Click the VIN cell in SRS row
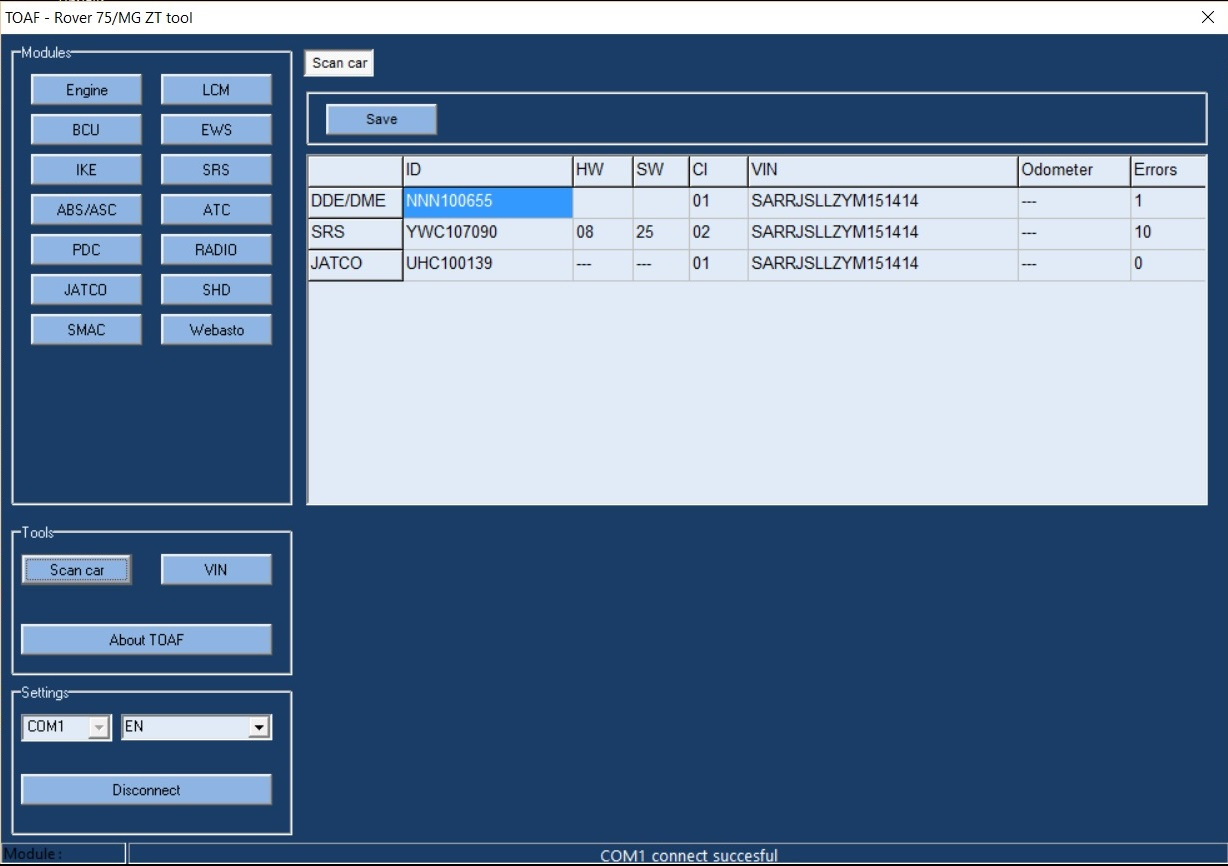1228x866 pixels. pyautogui.click(x=883, y=233)
